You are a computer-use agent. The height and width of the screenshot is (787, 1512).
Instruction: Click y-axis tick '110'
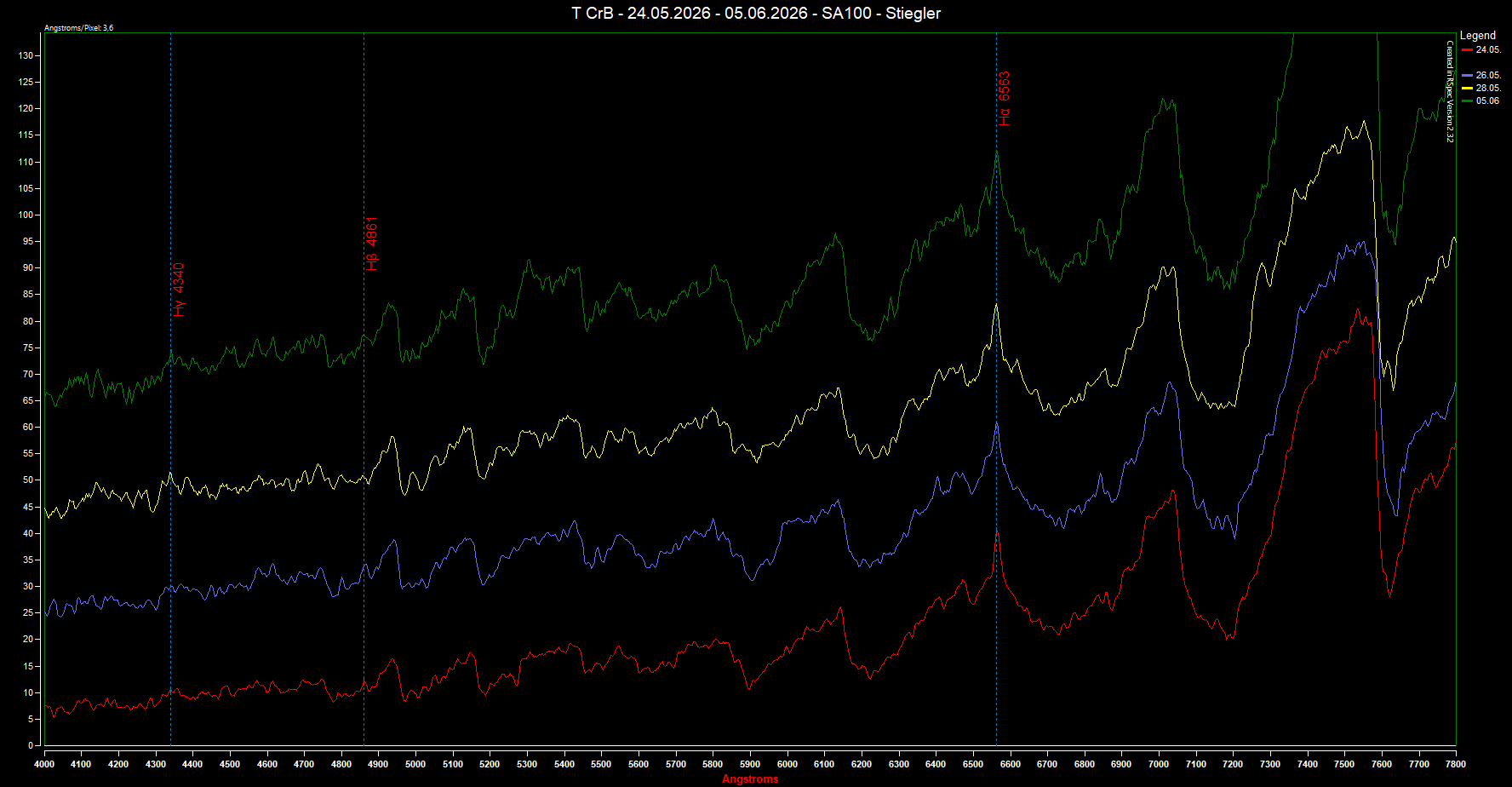tap(26, 162)
